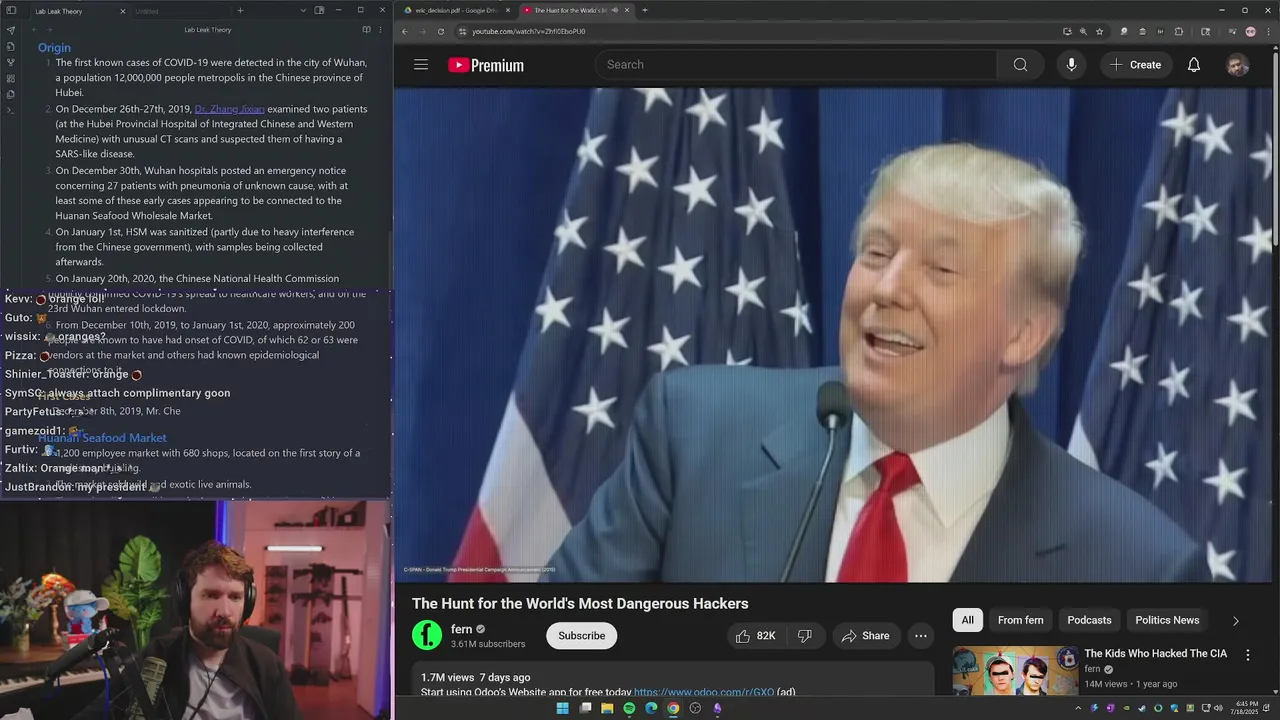The height and width of the screenshot is (720, 1280).
Task: Navigate forward arrow in Obsidian note
Action: 48,30
